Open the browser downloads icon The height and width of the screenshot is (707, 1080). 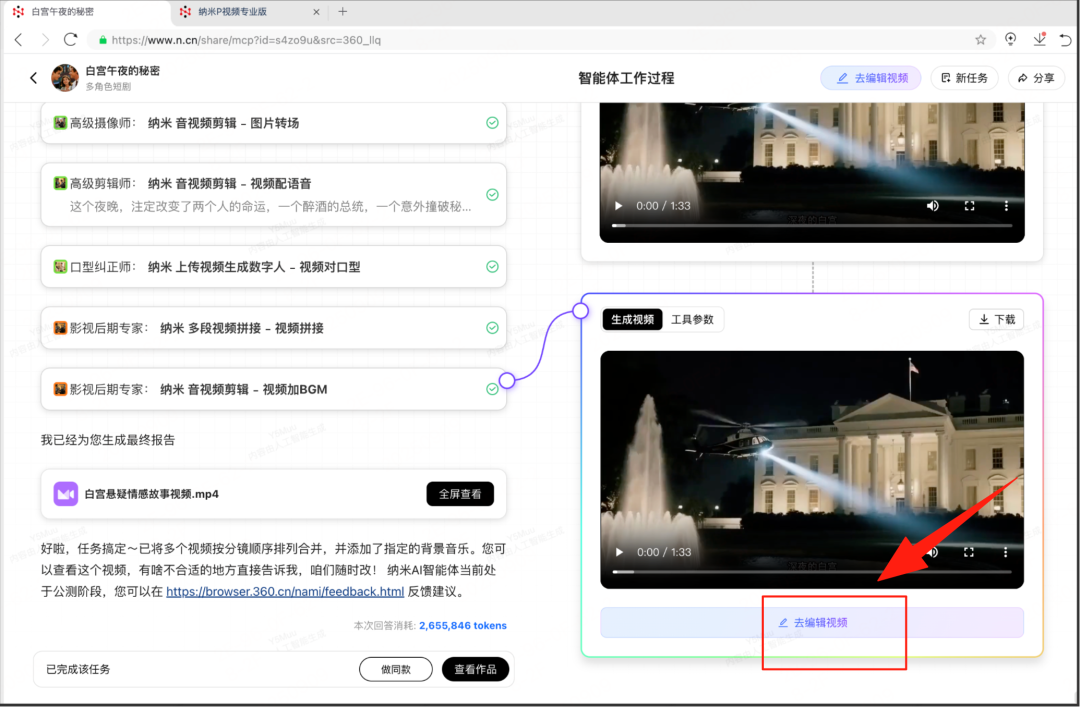1039,39
